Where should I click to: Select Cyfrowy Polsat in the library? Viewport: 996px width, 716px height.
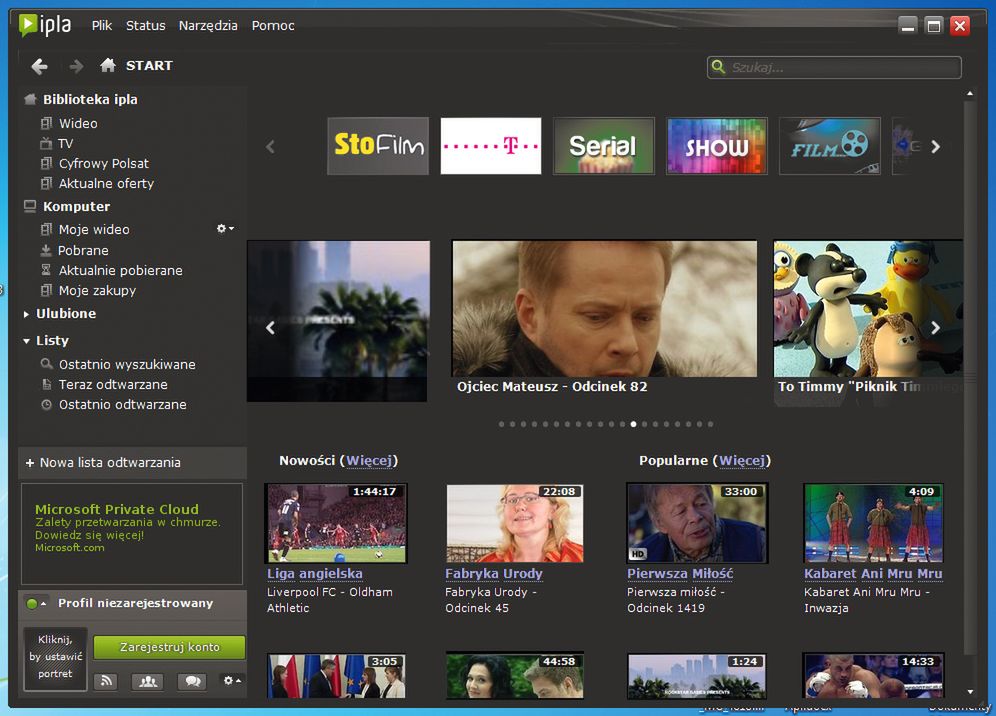click(104, 163)
